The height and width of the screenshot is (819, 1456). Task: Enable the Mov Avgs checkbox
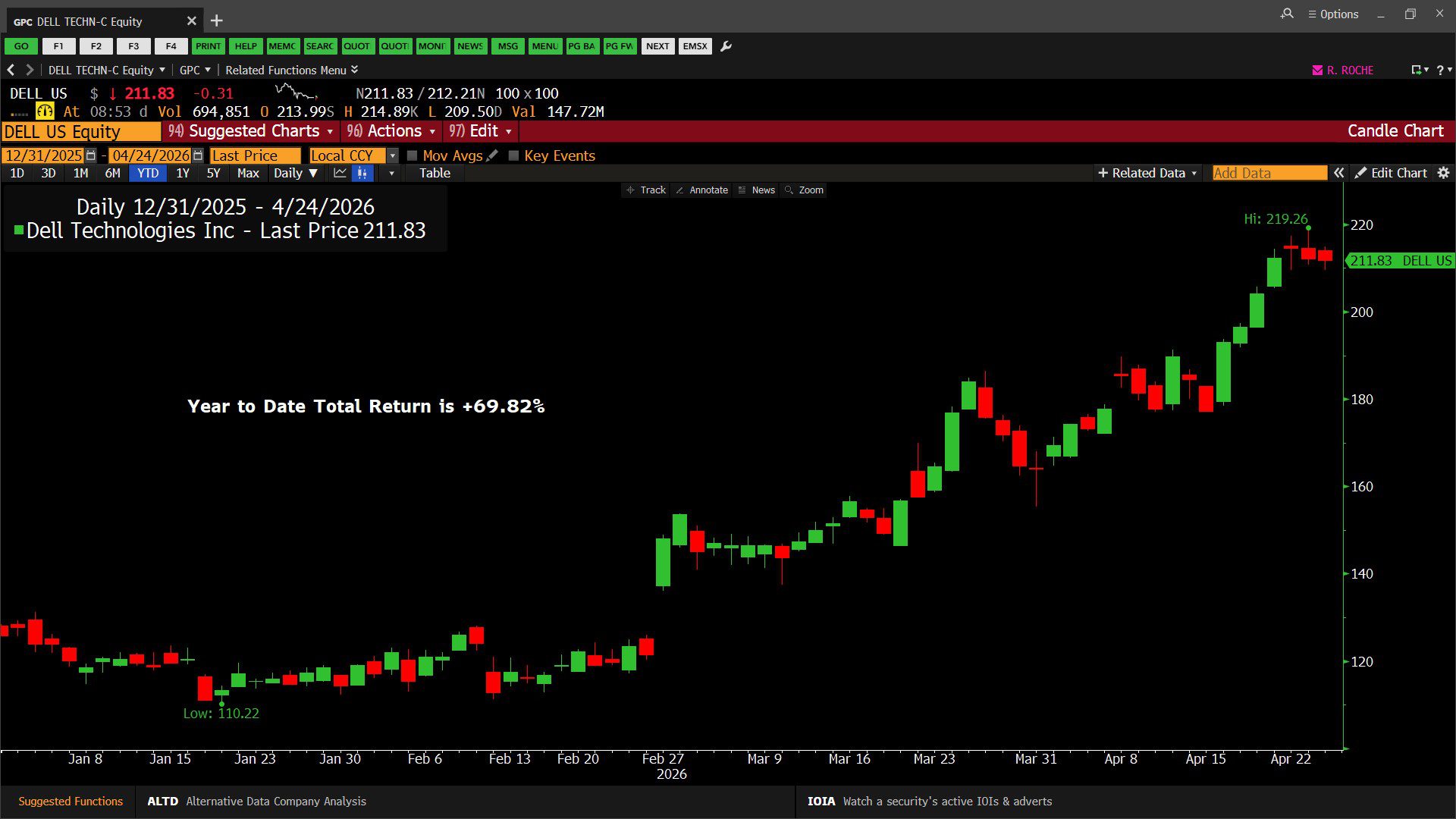(x=413, y=155)
